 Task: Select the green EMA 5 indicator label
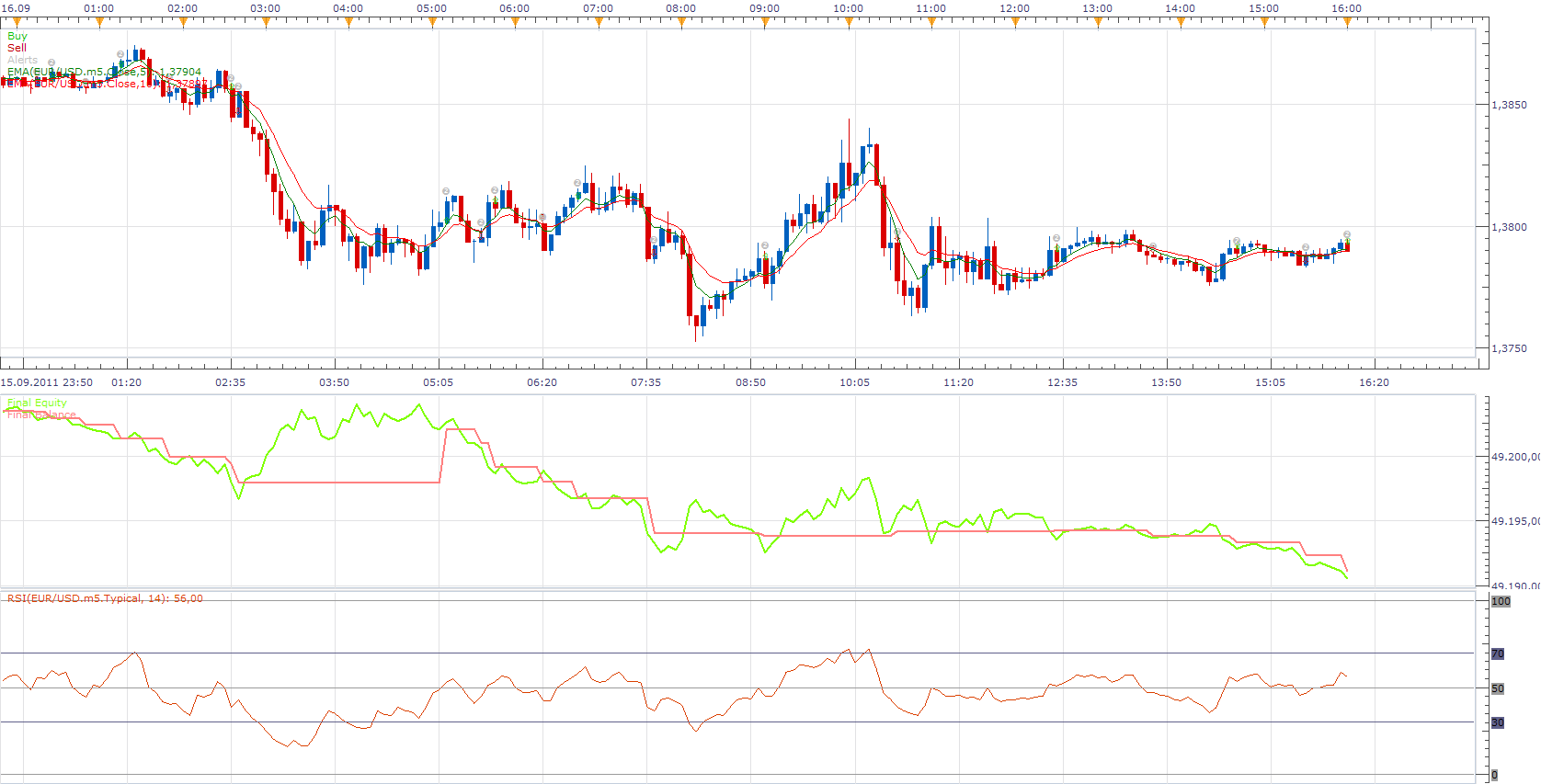[104, 72]
